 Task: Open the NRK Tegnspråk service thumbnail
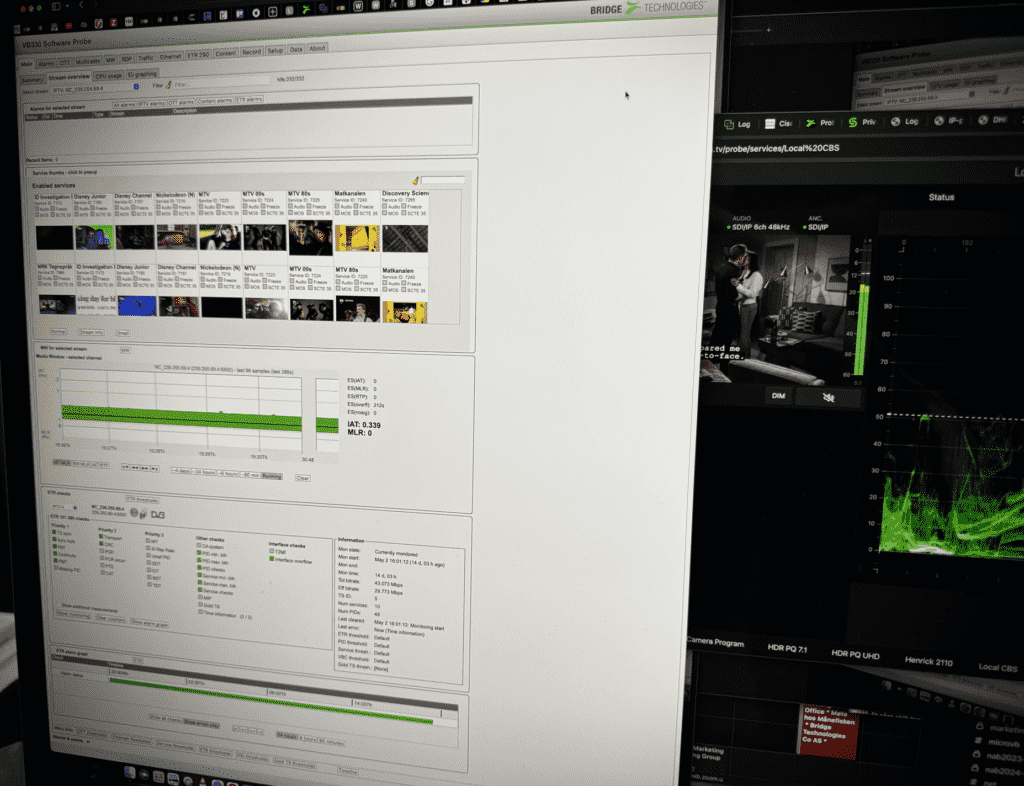tap(57, 304)
